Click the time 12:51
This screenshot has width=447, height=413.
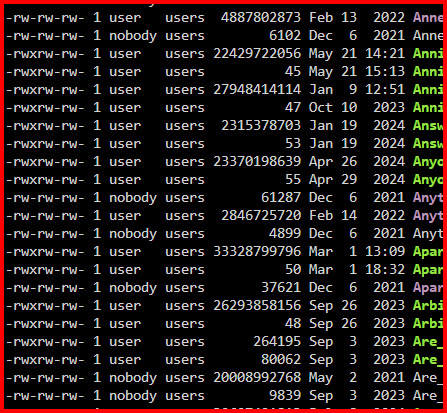(385, 89)
